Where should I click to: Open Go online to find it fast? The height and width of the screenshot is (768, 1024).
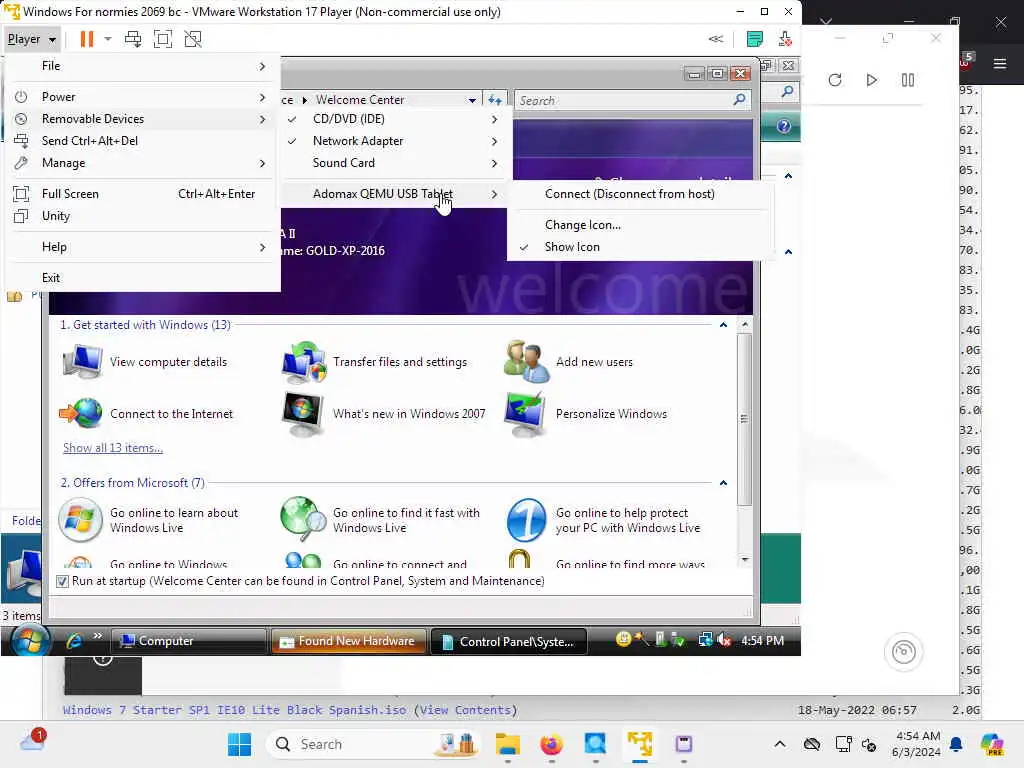tap(381, 520)
